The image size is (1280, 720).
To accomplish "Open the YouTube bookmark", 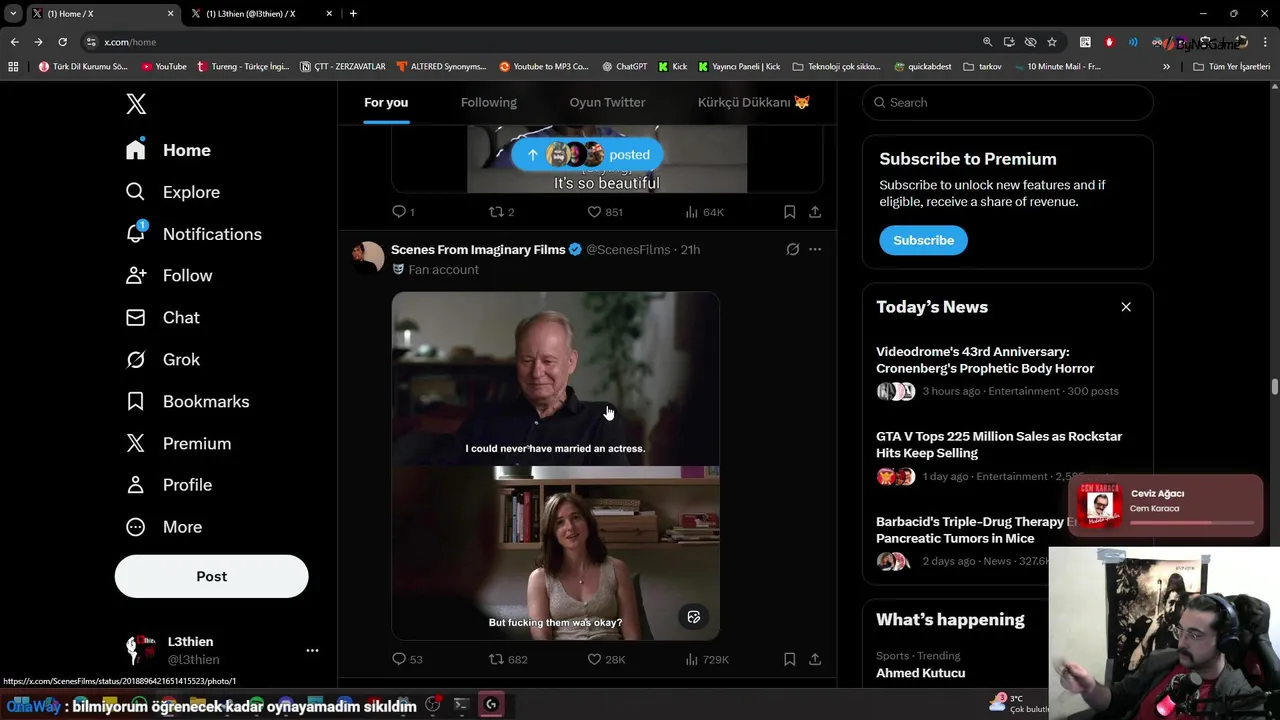I will 164,67.
